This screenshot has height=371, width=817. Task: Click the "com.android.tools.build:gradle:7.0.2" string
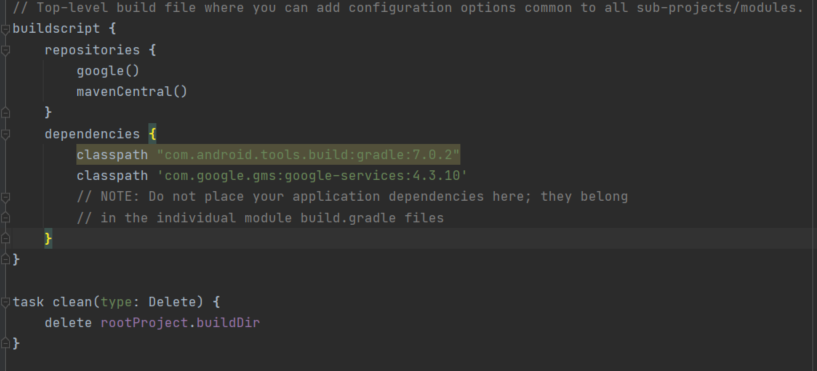pos(308,155)
